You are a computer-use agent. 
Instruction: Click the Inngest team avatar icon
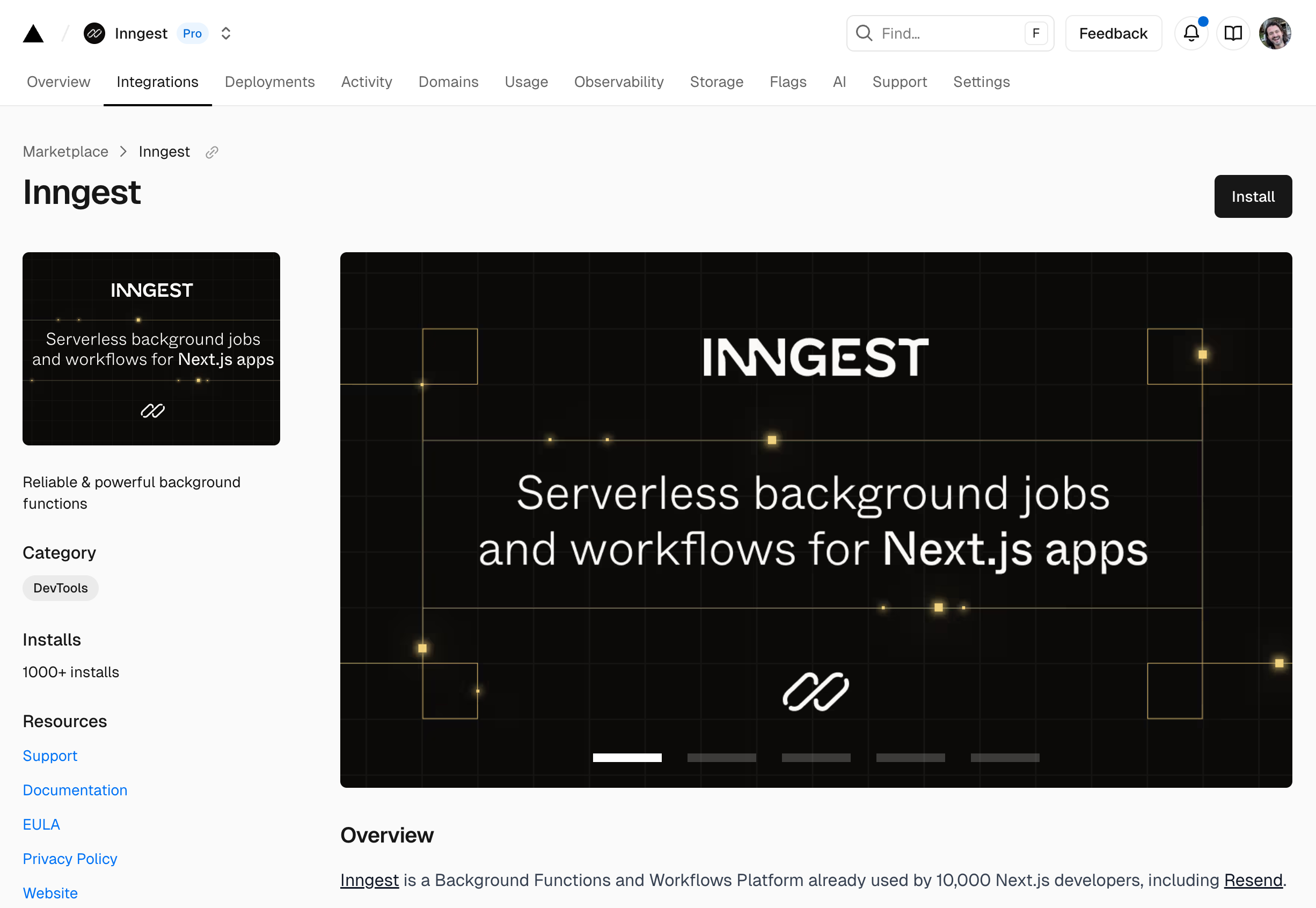(x=94, y=34)
